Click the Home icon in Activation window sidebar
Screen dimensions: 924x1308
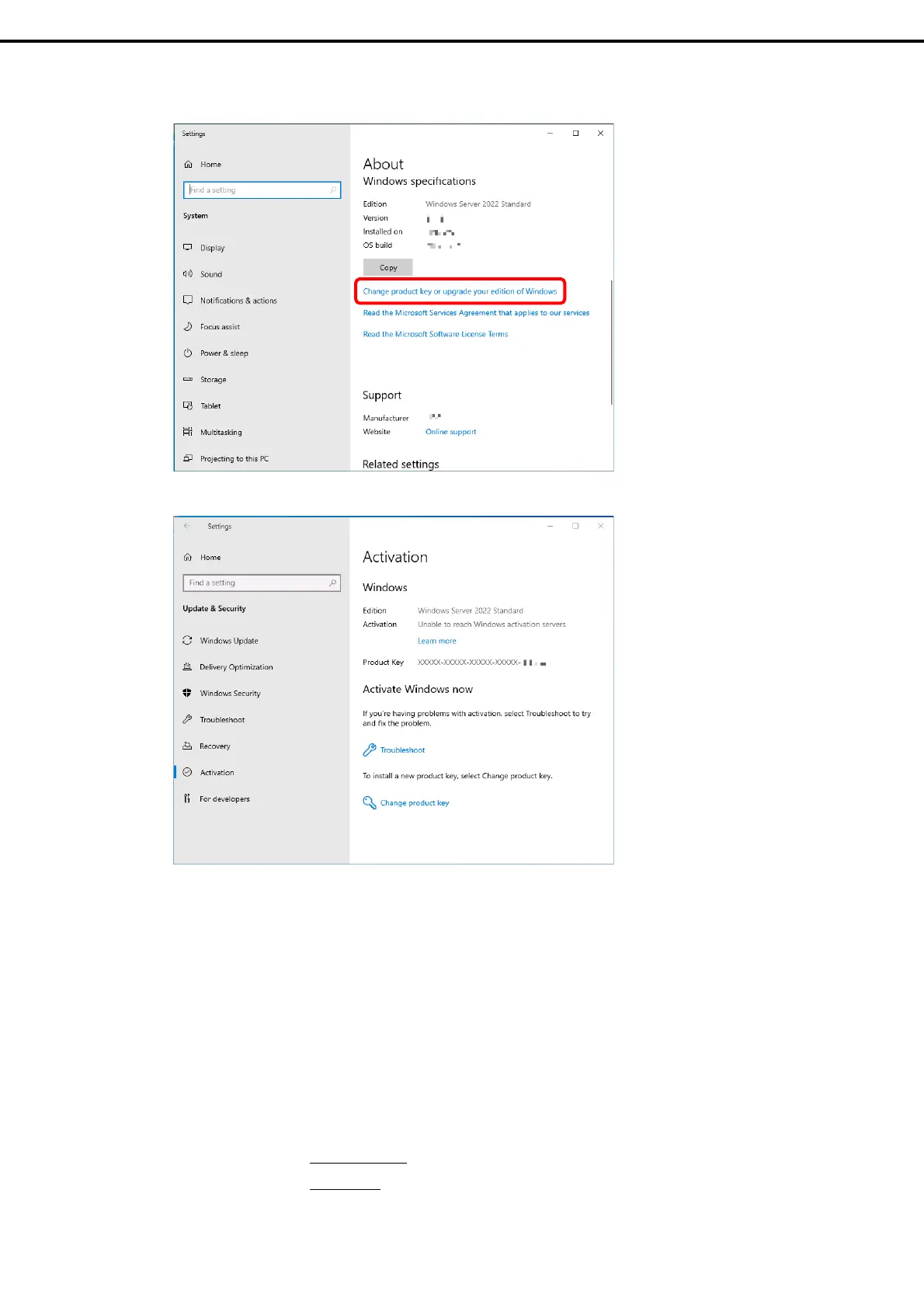(x=188, y=558)
